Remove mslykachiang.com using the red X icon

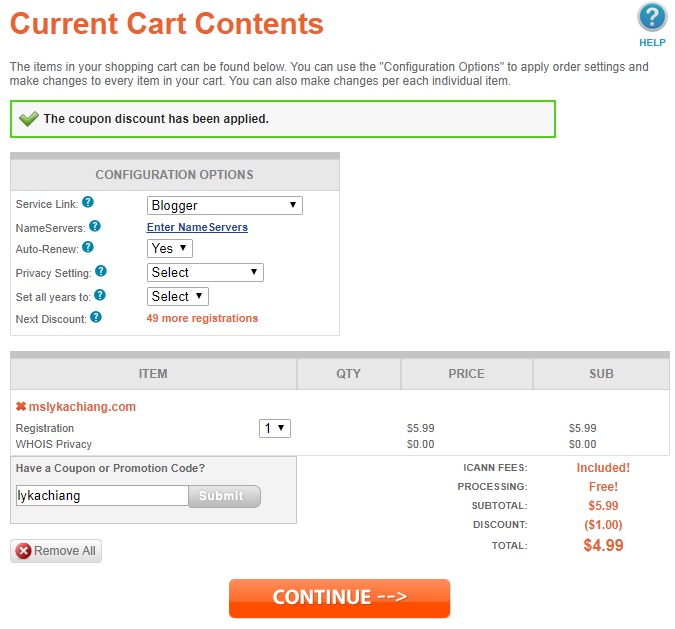point(21,407)
